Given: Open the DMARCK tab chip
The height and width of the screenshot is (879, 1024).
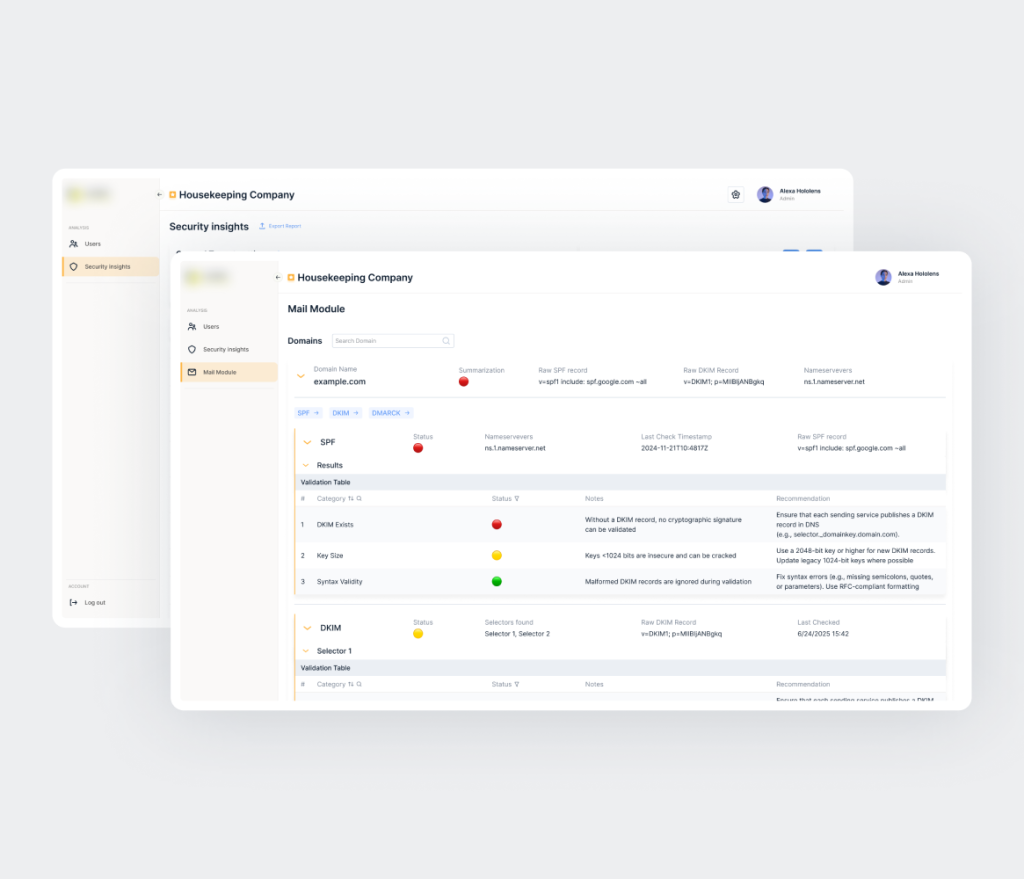Looking at the screenshot, I should click(x=390, y=412).
